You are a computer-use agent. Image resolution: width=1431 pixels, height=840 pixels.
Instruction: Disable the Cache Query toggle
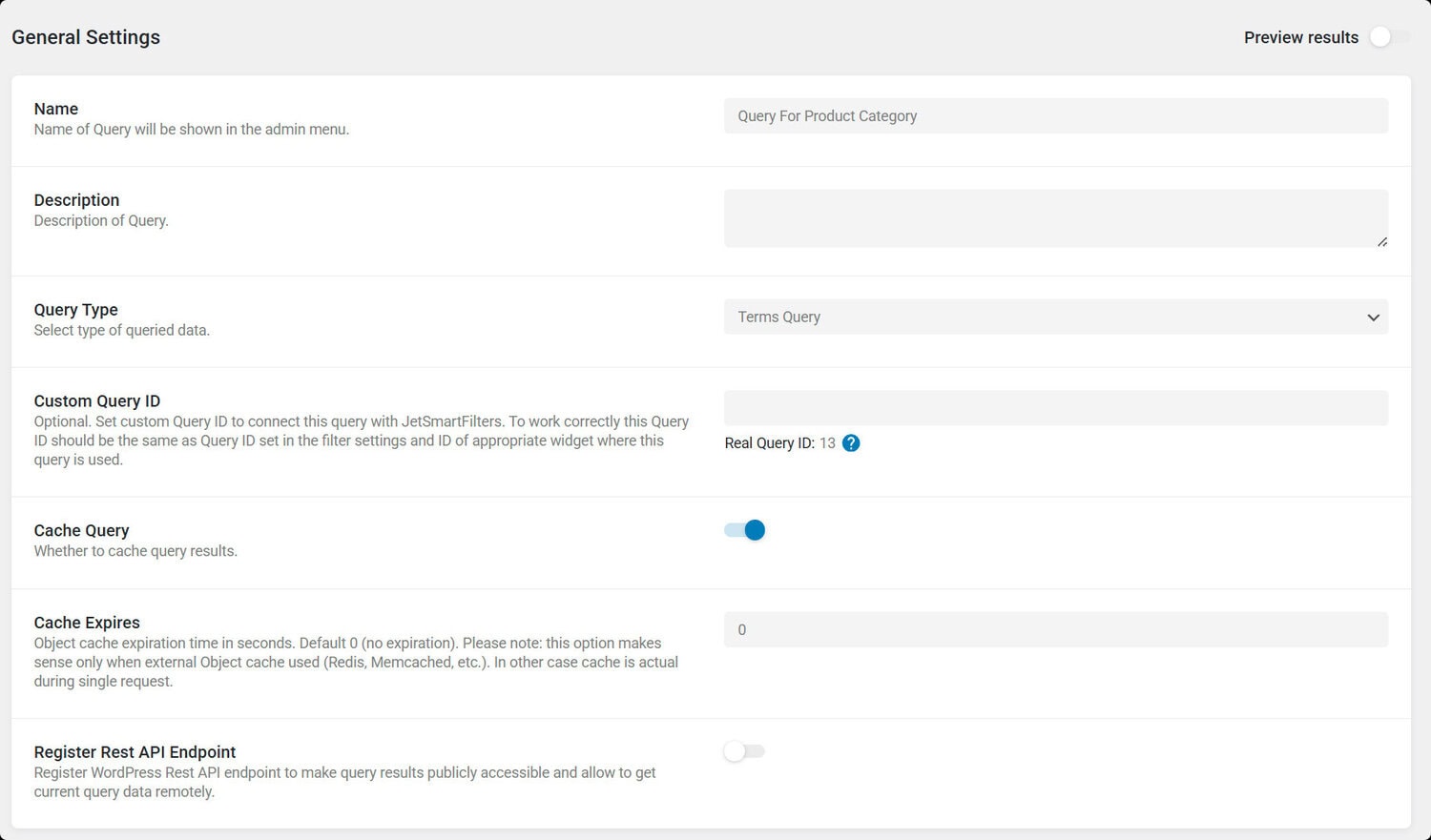(744, 530)
